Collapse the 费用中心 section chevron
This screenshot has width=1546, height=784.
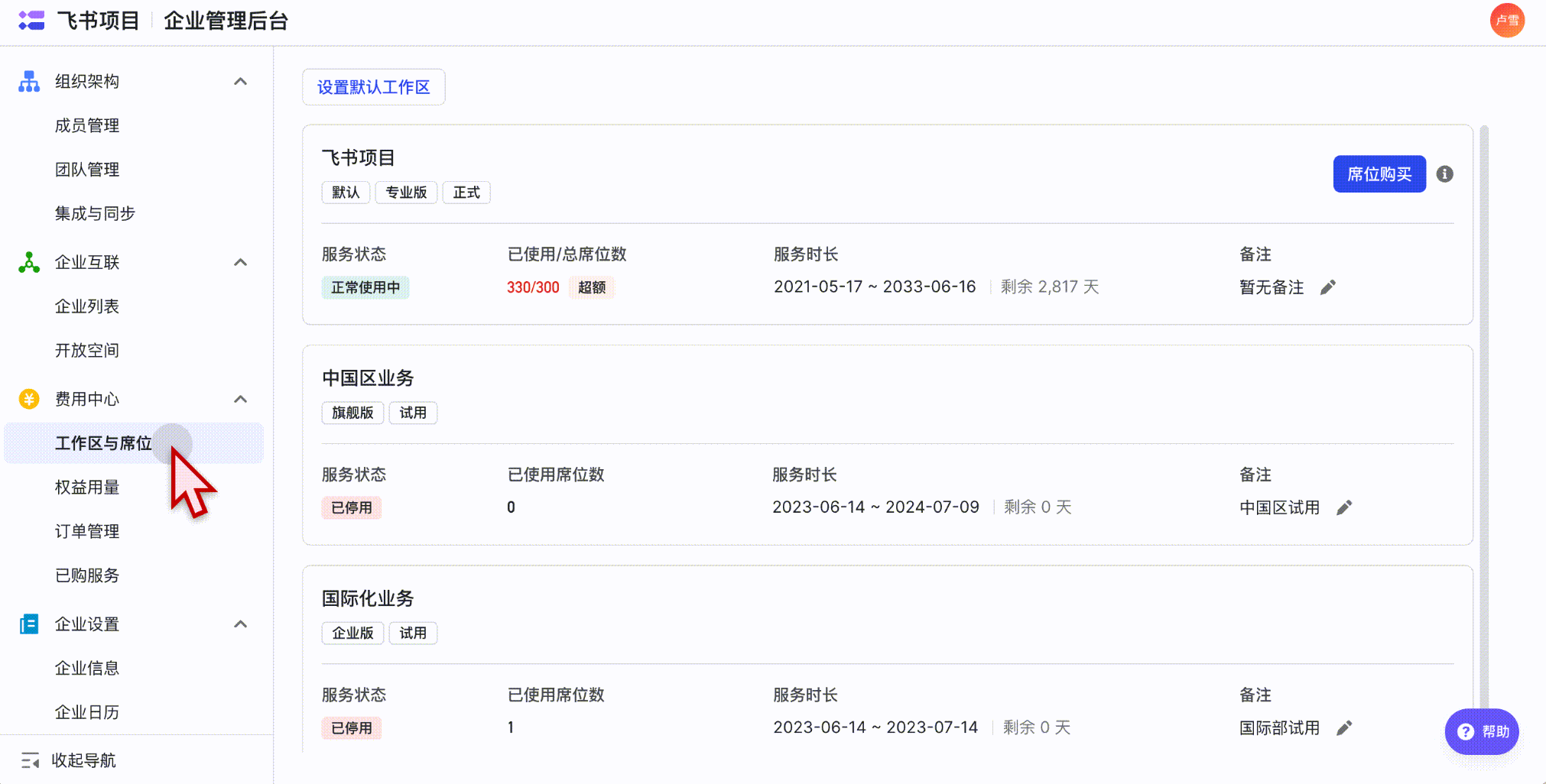click(241, 399)
